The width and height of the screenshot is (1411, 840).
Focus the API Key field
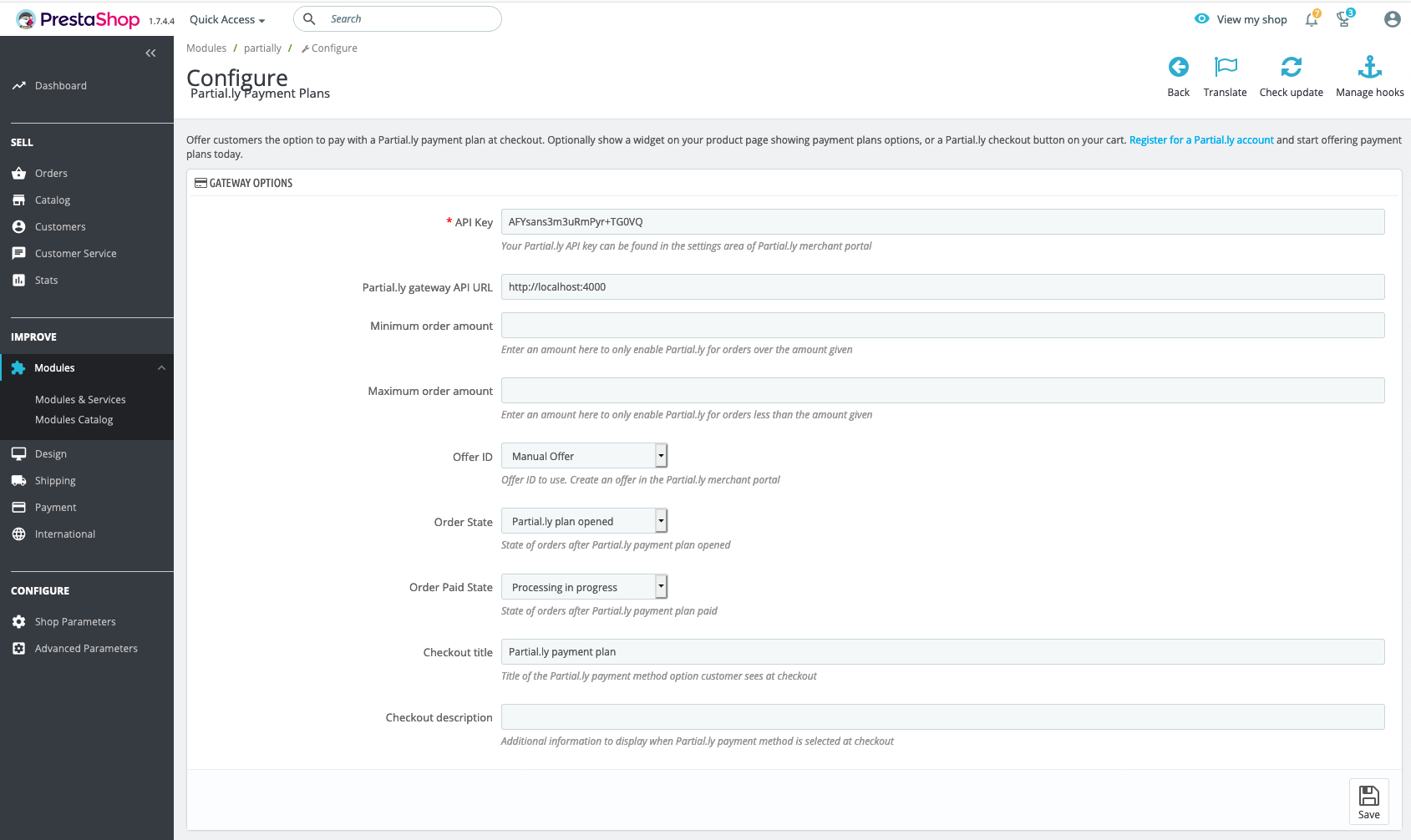click(942, 221)
